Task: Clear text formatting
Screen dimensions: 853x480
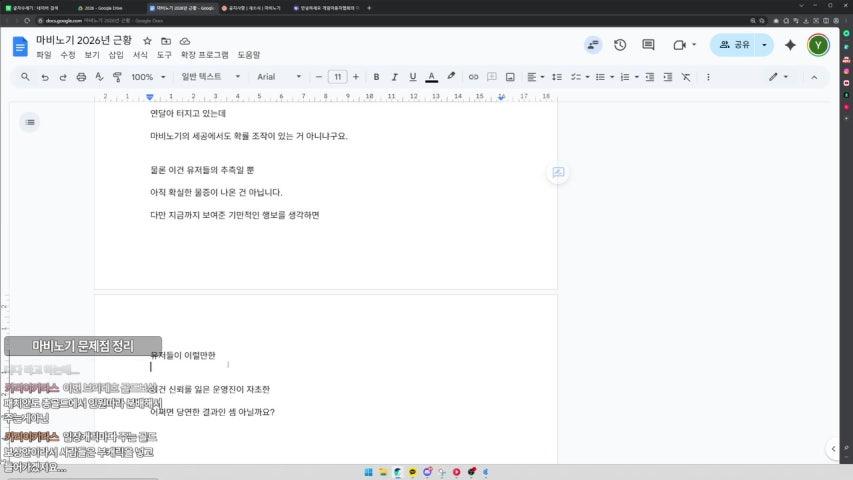Action: (x=686, y=77)
